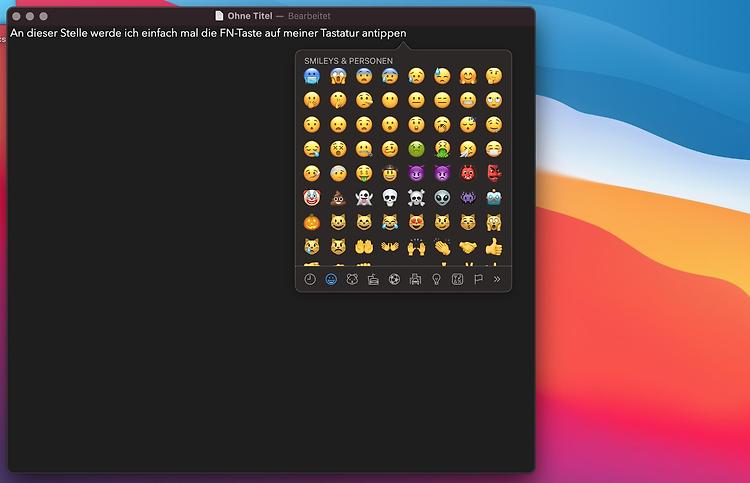This screenshot has height=483, width=750.
Task: Select the thinking face emoji
Action: point(494,76)
